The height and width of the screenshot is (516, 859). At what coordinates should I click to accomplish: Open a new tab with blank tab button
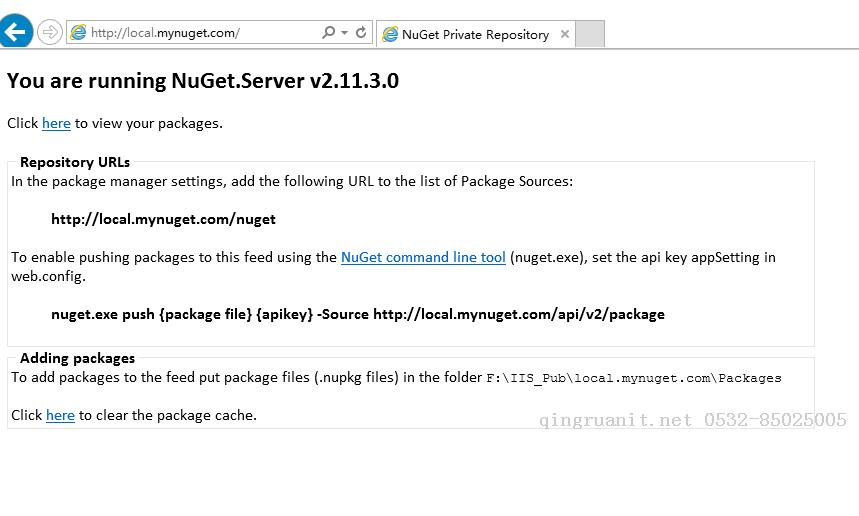coord(590,34)
